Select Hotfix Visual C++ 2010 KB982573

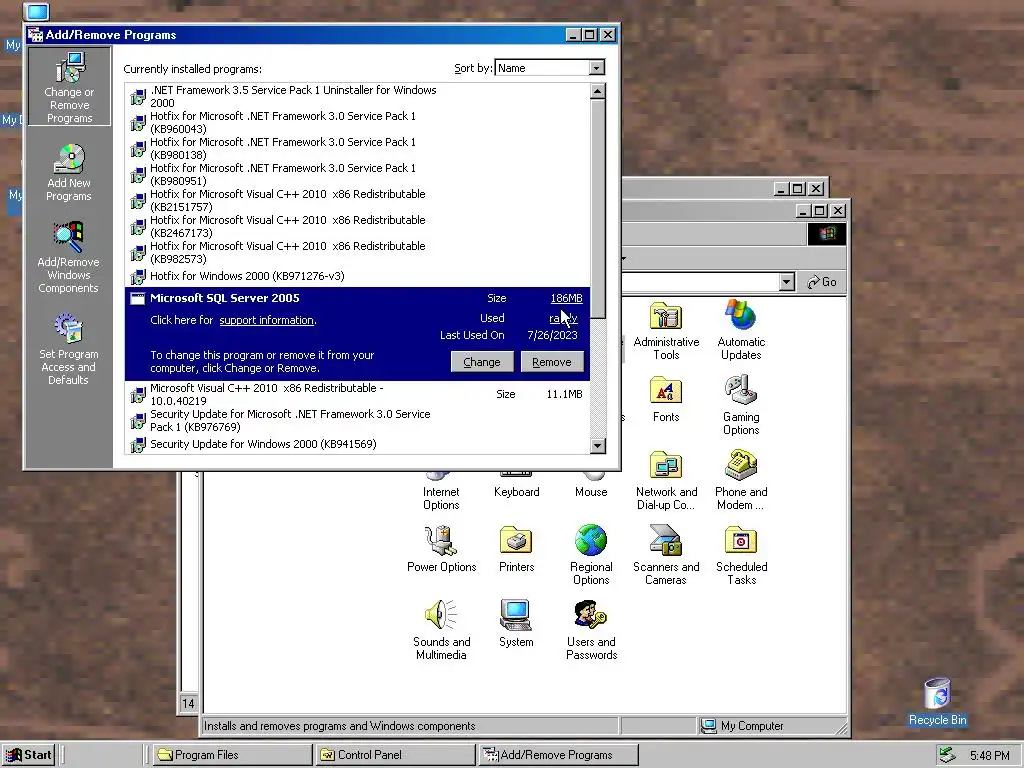358,253
